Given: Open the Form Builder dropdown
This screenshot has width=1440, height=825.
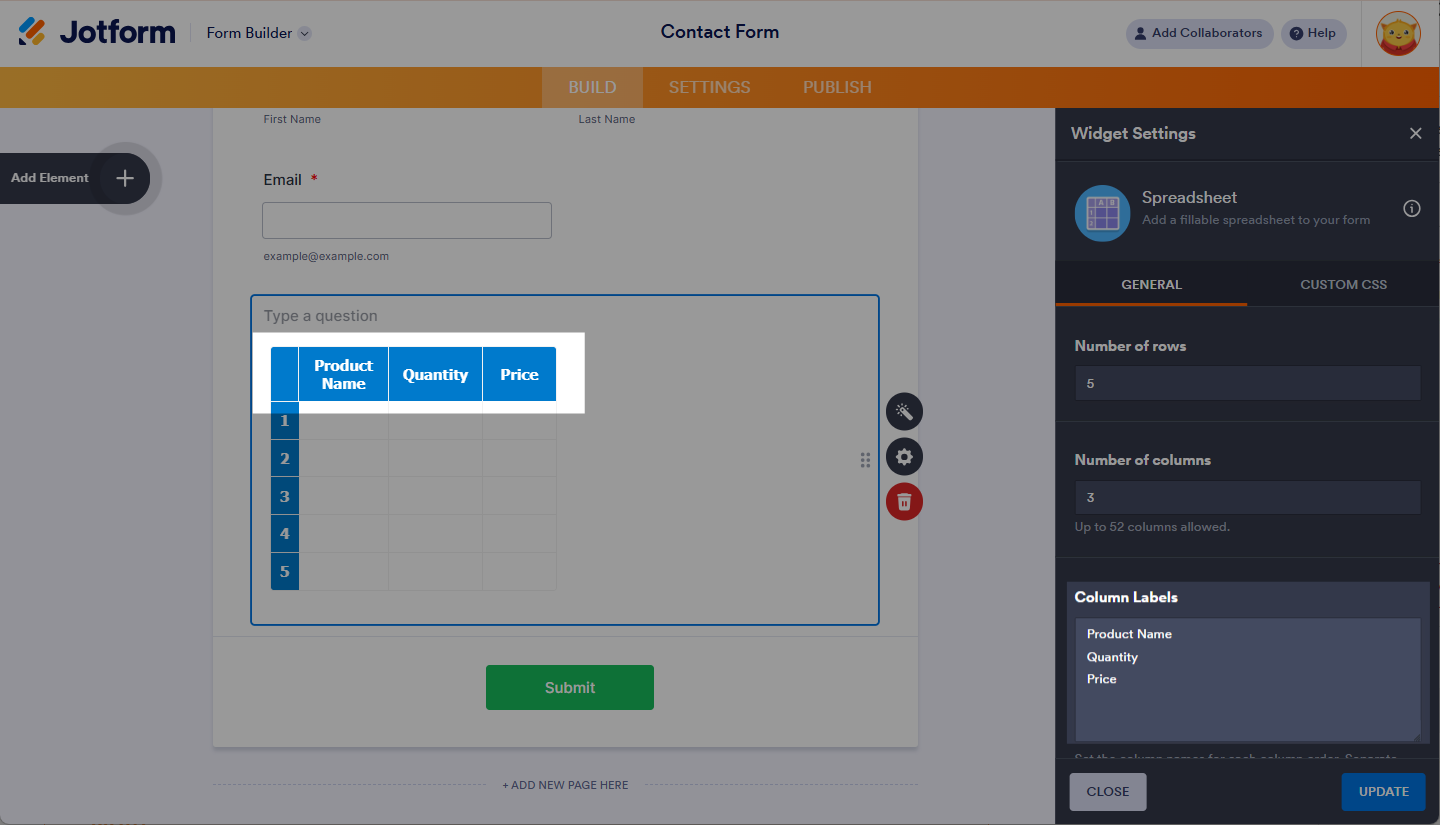Looking at the screenshot, I should (x=259, y=33).
